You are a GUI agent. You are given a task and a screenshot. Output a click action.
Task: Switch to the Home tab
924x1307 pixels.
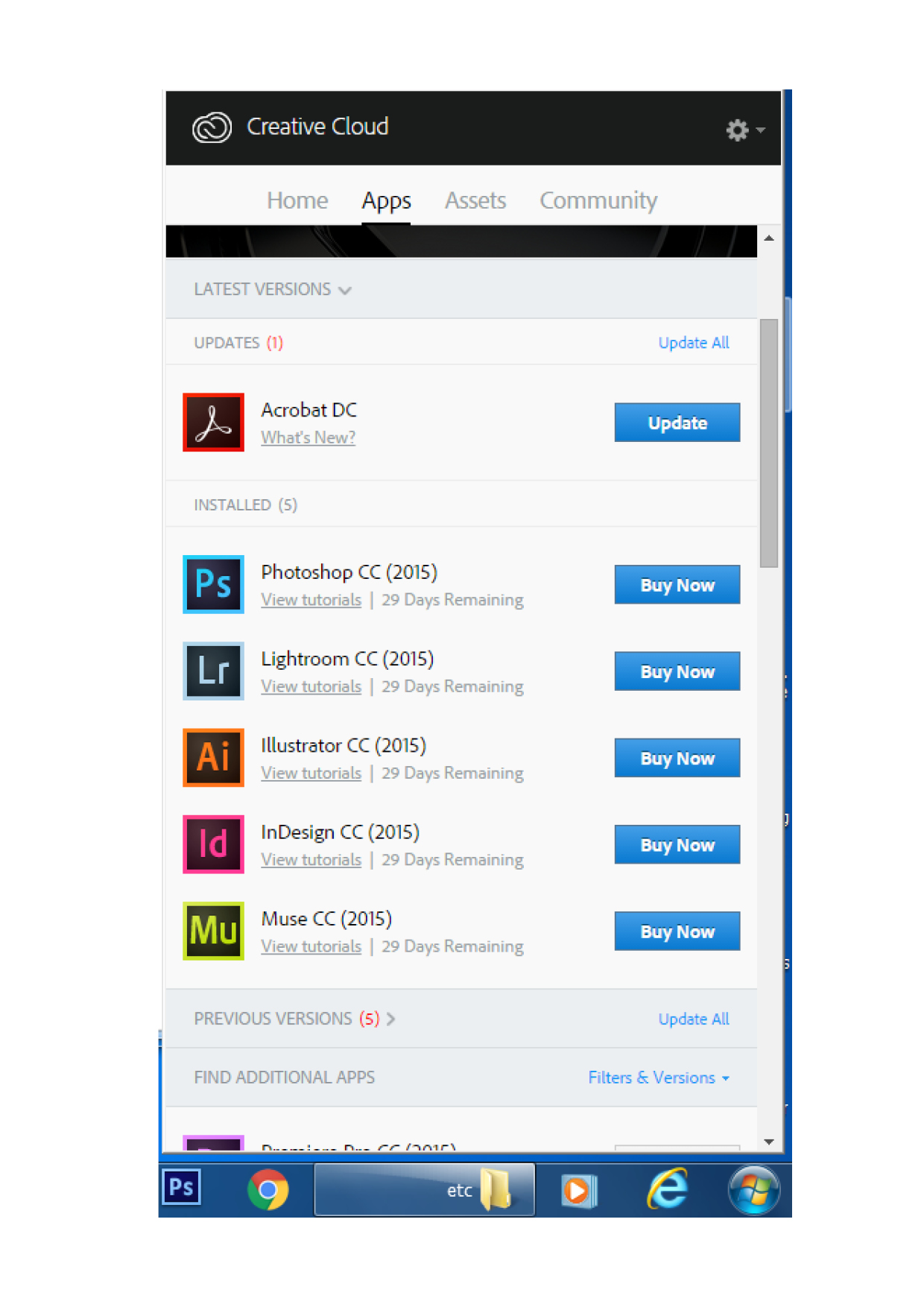point(297,200)
